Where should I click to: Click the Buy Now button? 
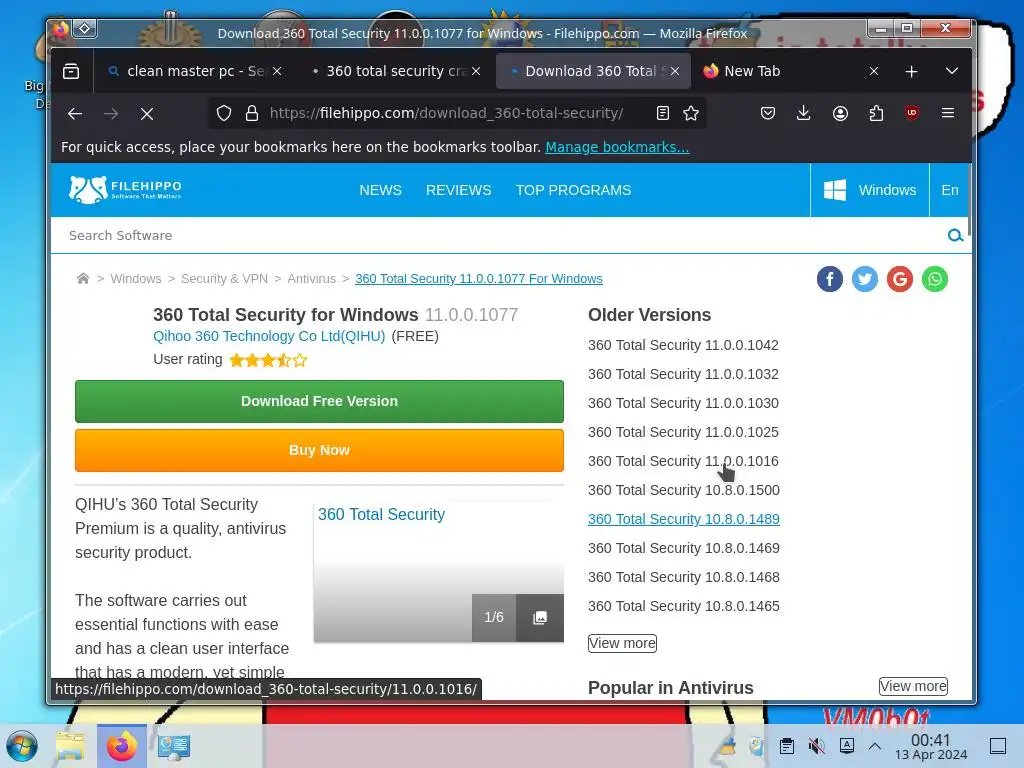pyautogui.click(x=319, y=450)
